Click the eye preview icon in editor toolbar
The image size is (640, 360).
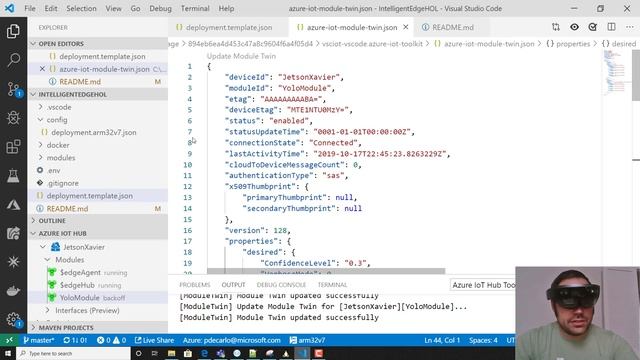pyautogui.click(x=574, y=27)
